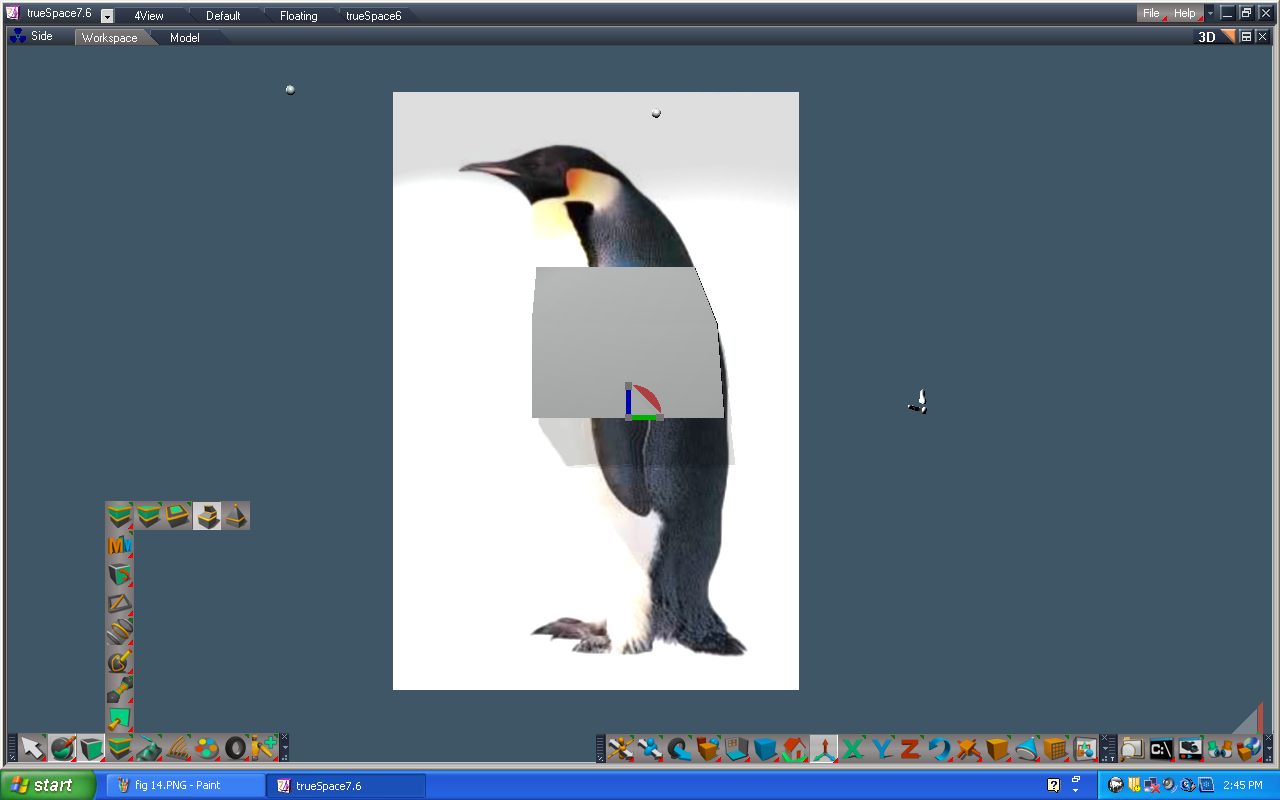Toggle the Y axis constraint
This screenshot has width=1280, height=800.
click(881, 746)
